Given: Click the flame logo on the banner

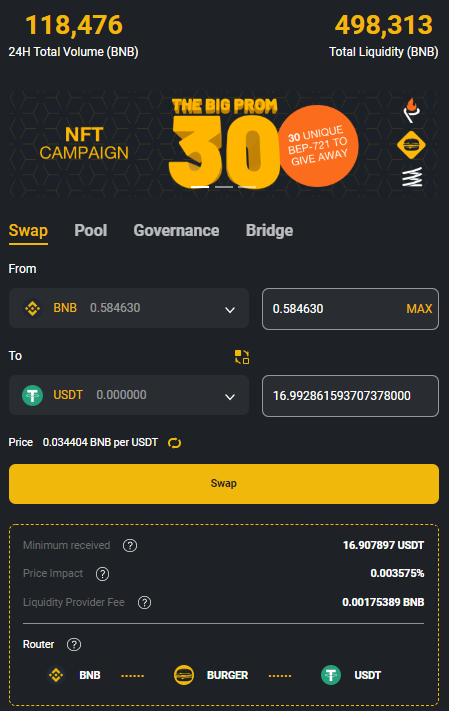Looking at the screenshot, I should pos(411,110).
